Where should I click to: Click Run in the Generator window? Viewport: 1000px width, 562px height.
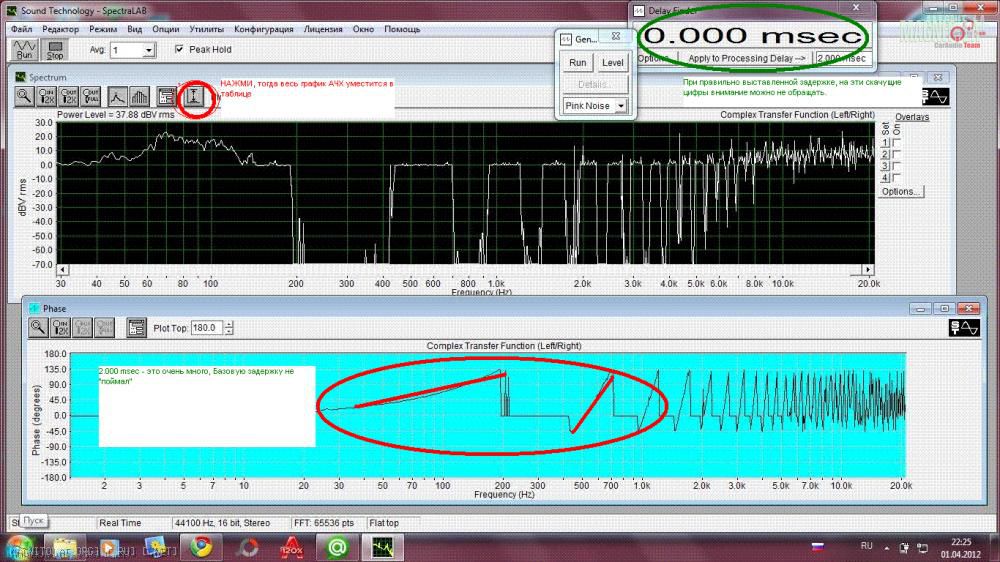coord(577,63)
